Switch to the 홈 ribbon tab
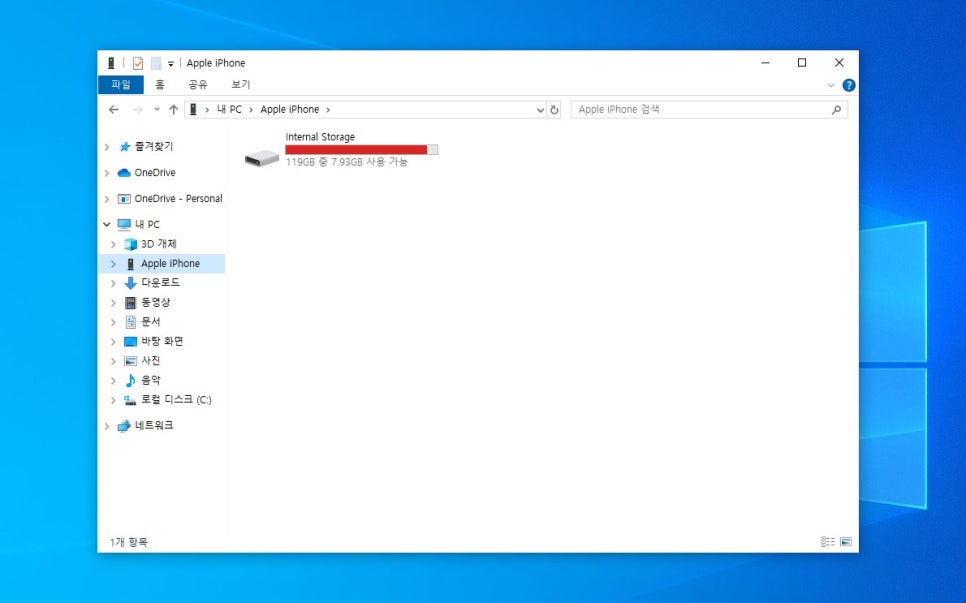Viewport: 966px width, 603px height. pyautogui.click(x=160, y=85)
